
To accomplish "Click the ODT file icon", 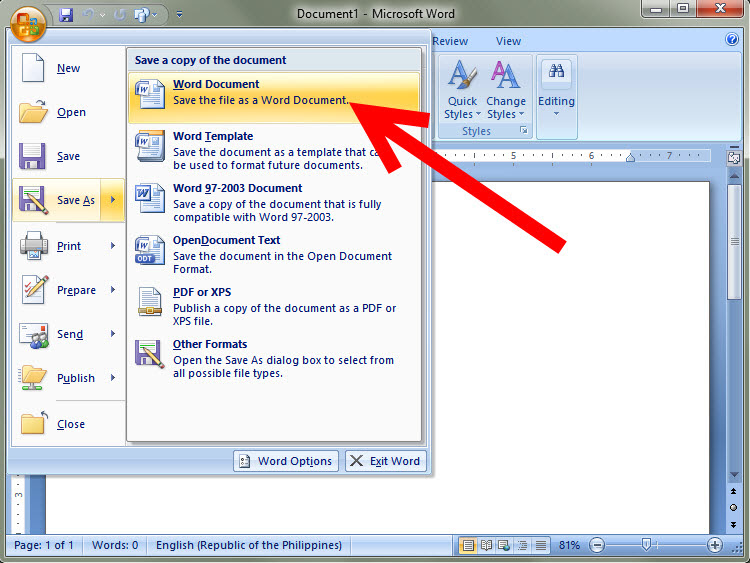I will [150, 250].
